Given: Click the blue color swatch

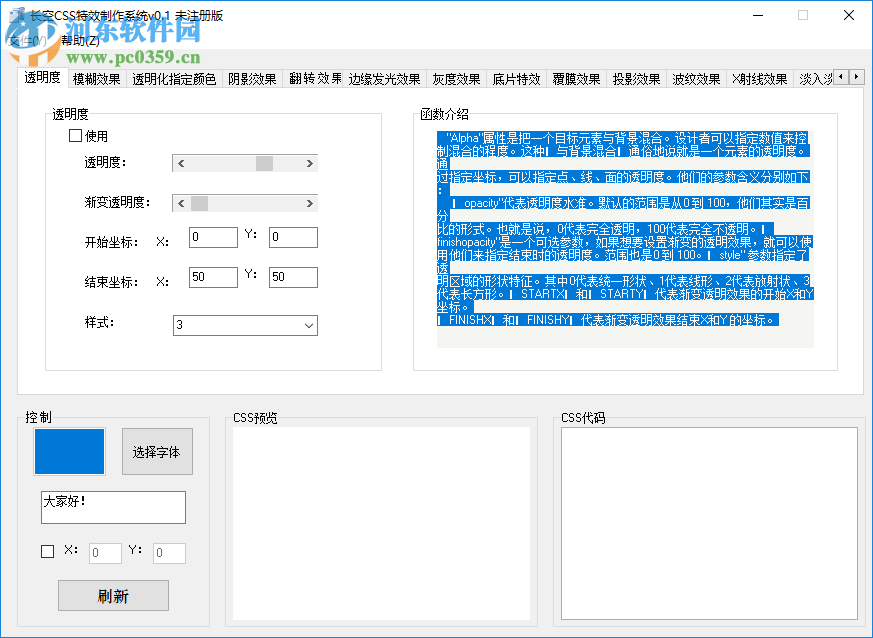Looking at the screenshot, I should pos(69,451).
